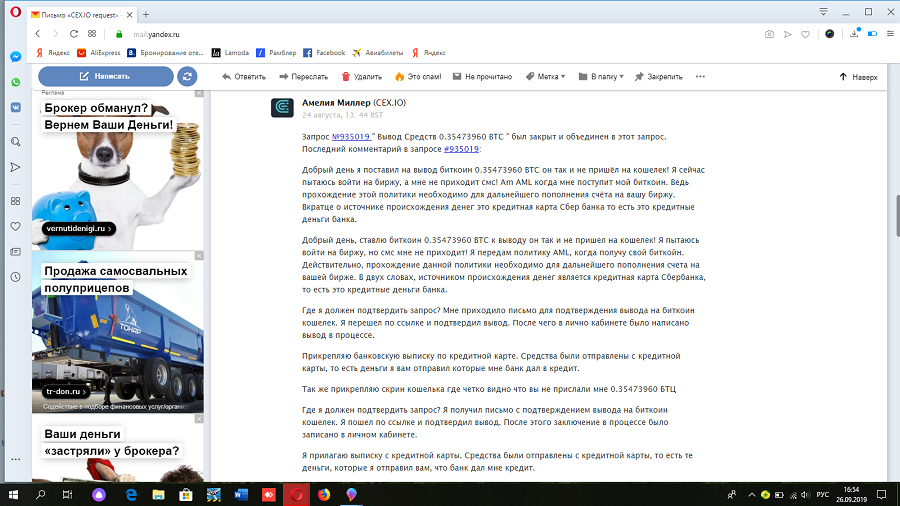Pin the letter with Закрепить
The image size is (900, 506).
(x=658, y=76)
